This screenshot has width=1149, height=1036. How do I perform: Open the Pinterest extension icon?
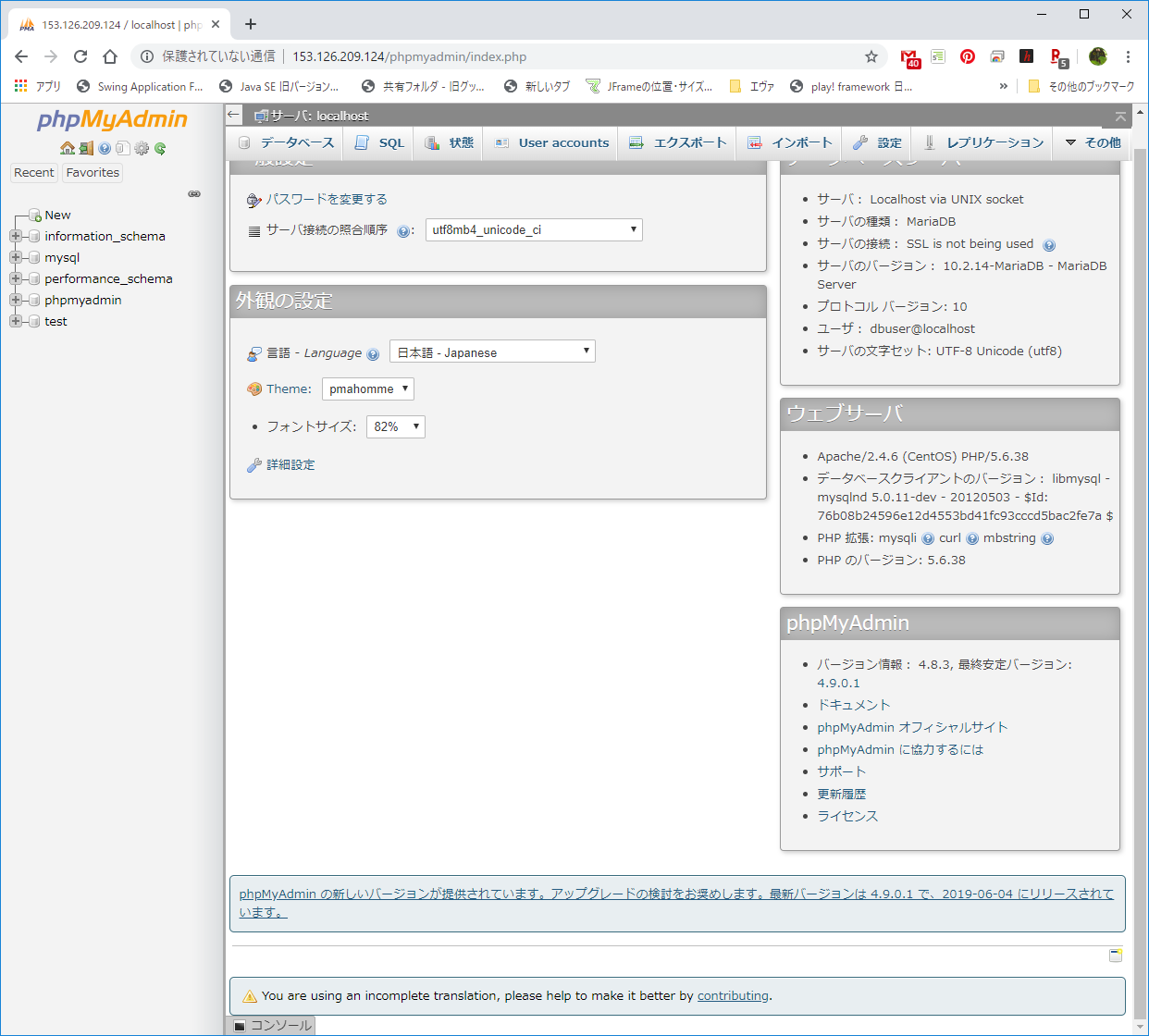[x=968, y=56]
